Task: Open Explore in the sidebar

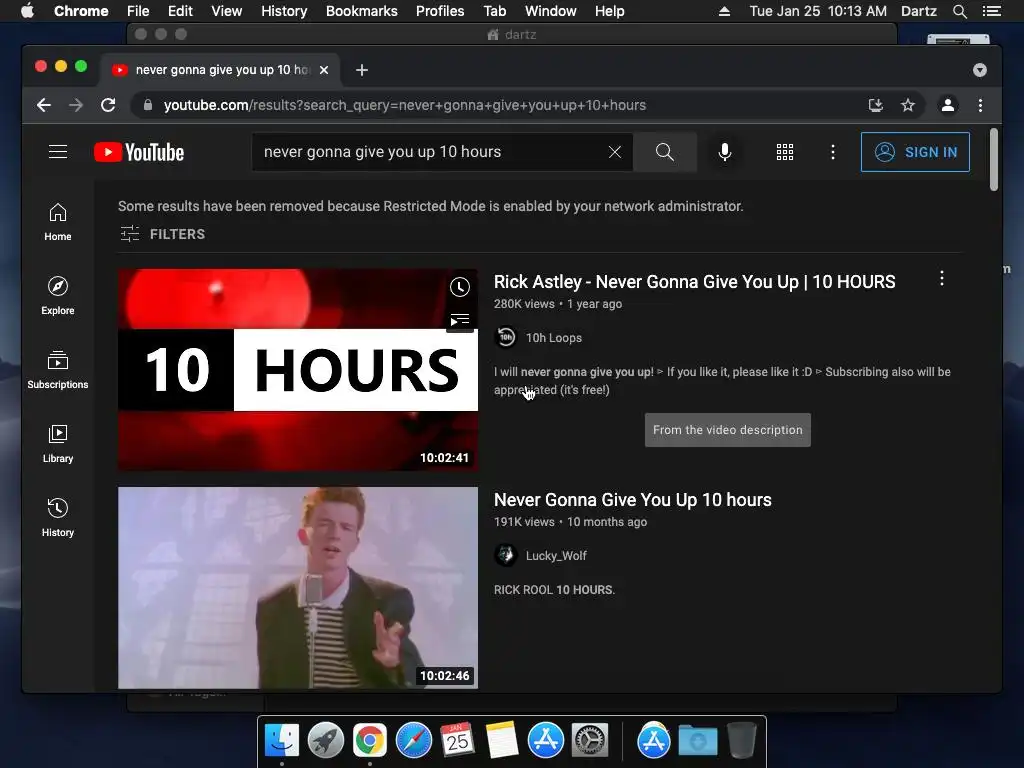Action: coord(58,296)
